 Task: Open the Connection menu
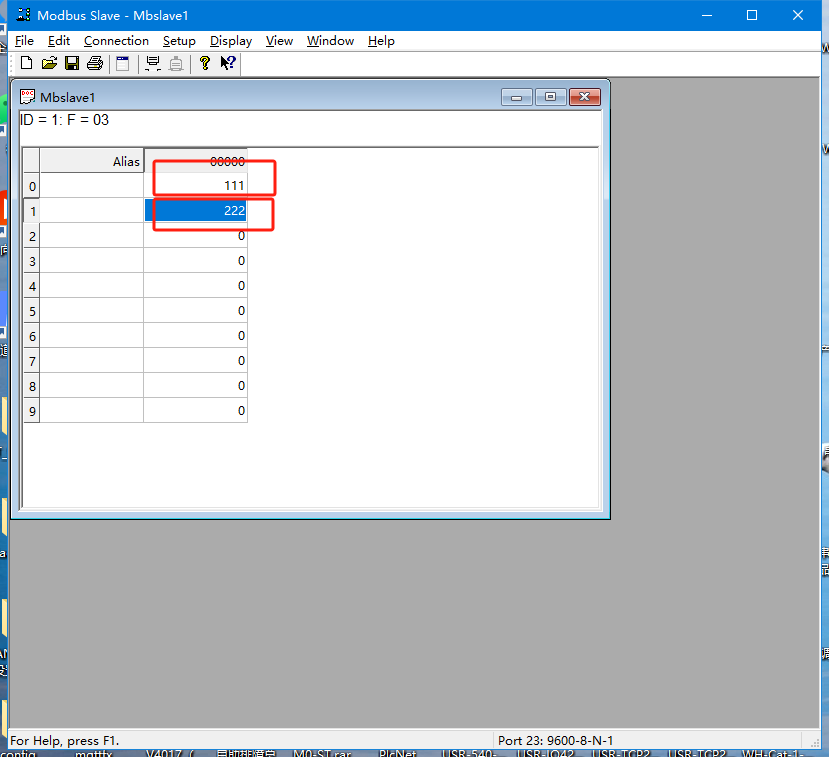click(116, 41)
